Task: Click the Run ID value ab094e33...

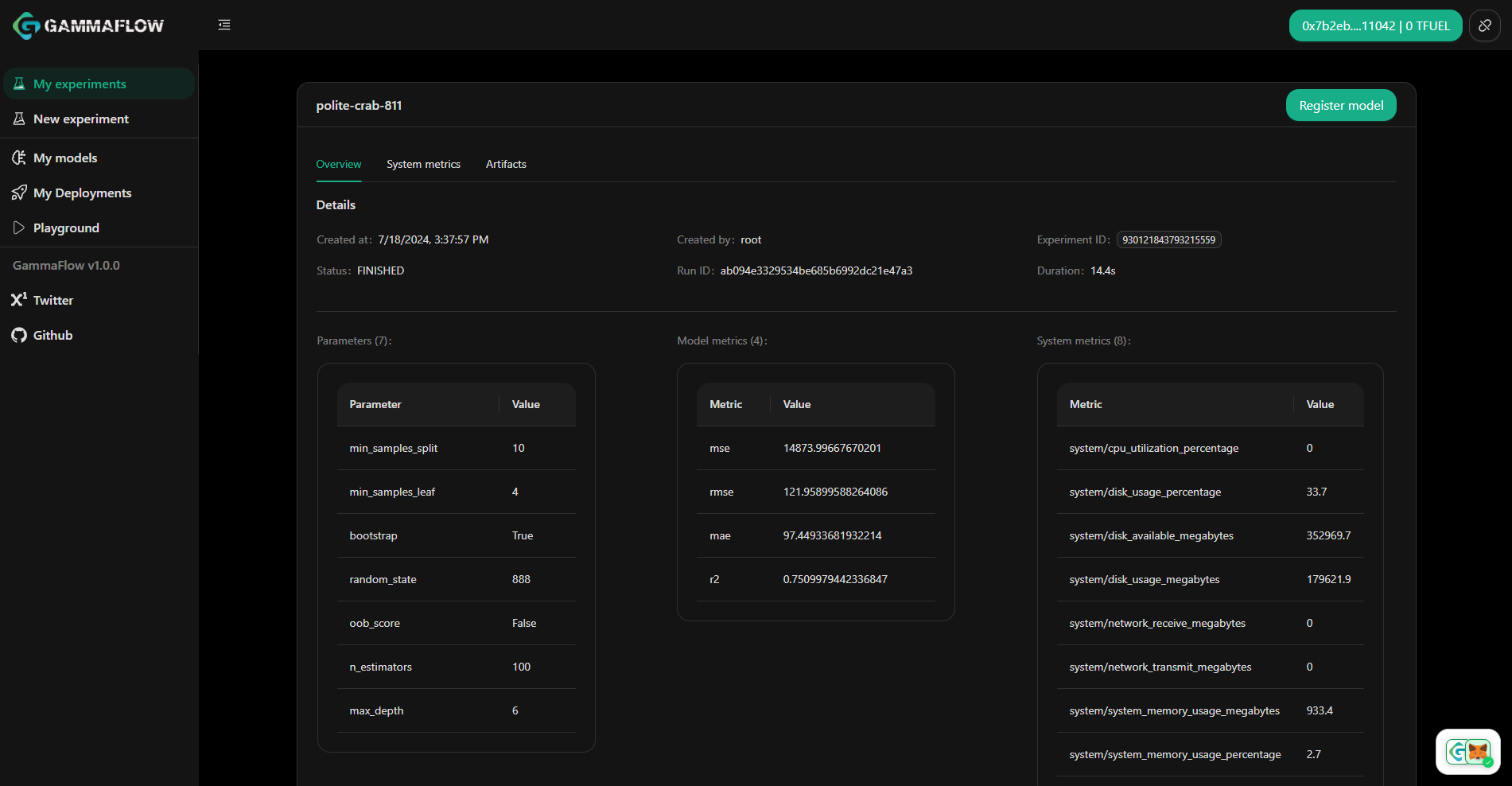Action: (x=816, y=270)
